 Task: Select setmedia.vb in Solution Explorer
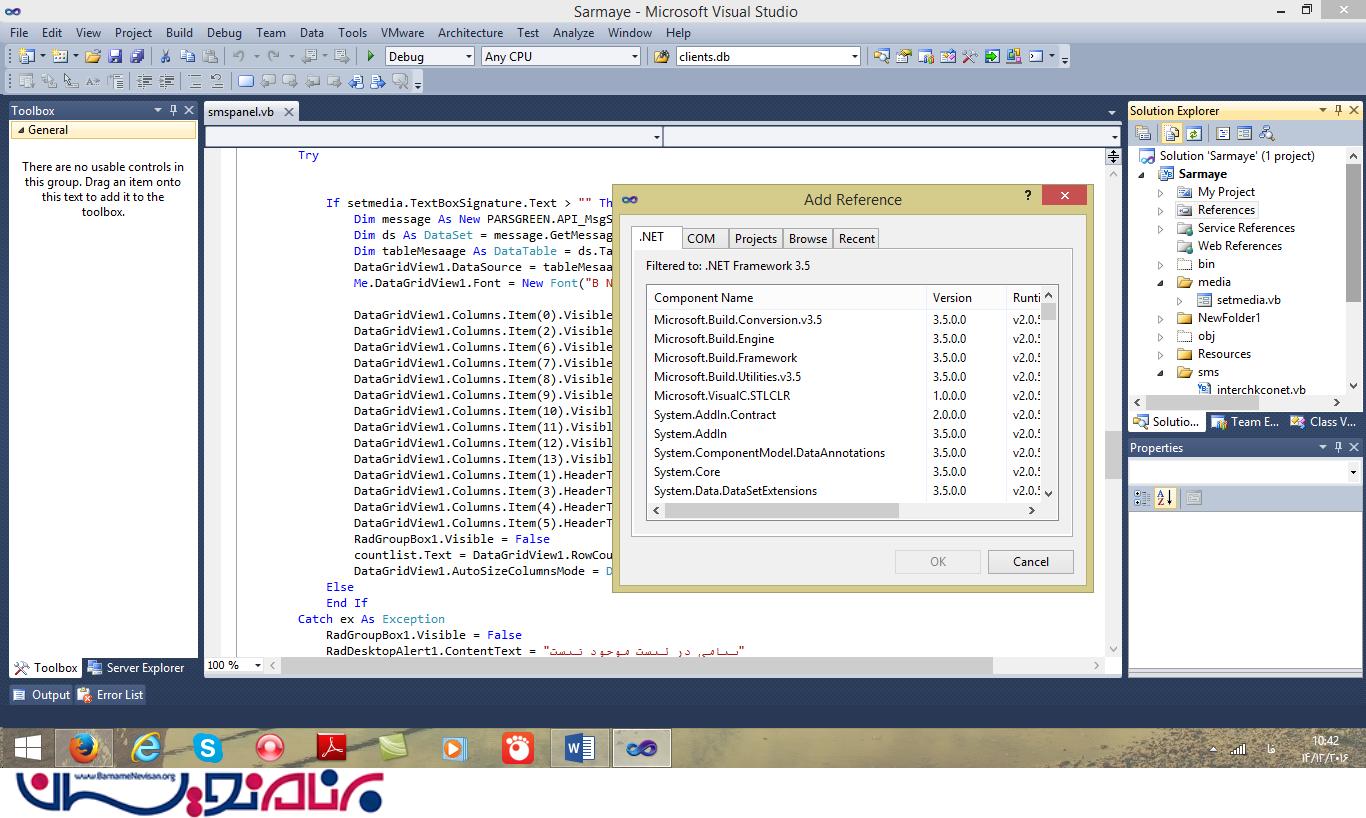click(1248, 300)
